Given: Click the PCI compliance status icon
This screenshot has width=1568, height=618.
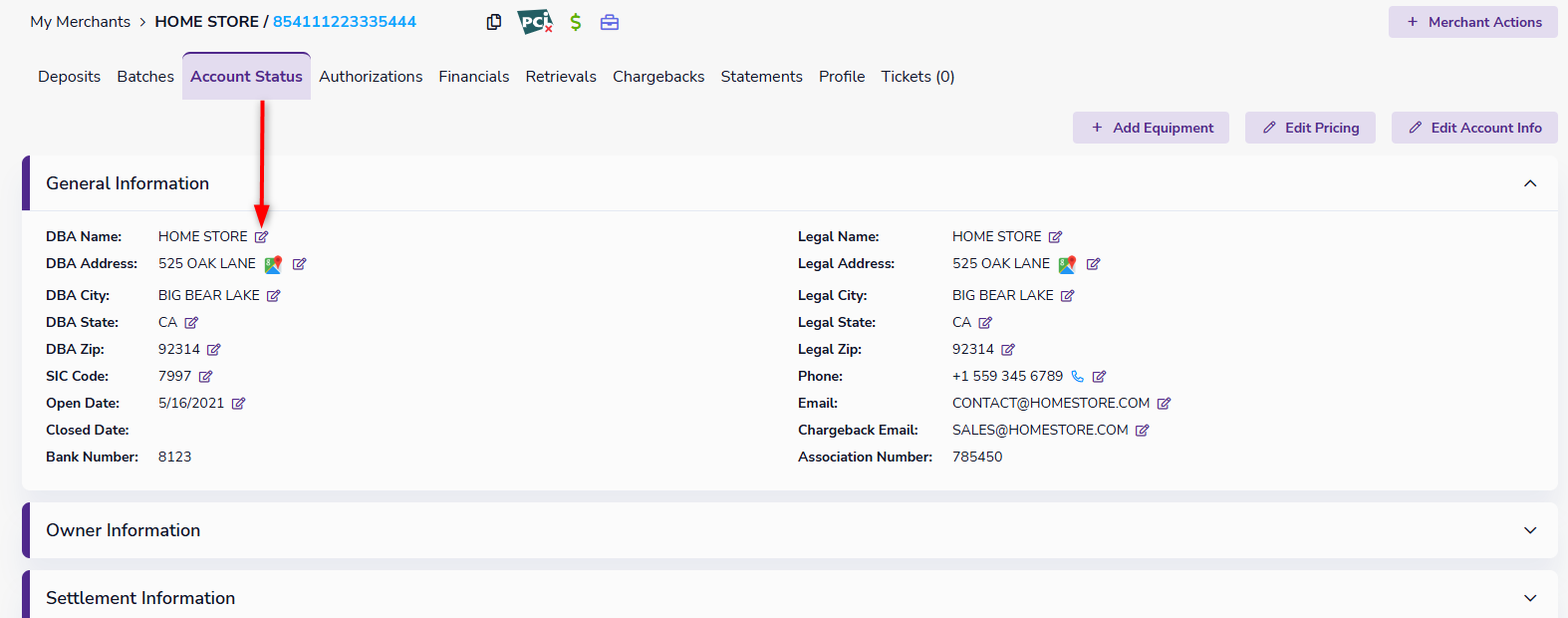Looking at the screenshot, I should click(x=535, y=22).
